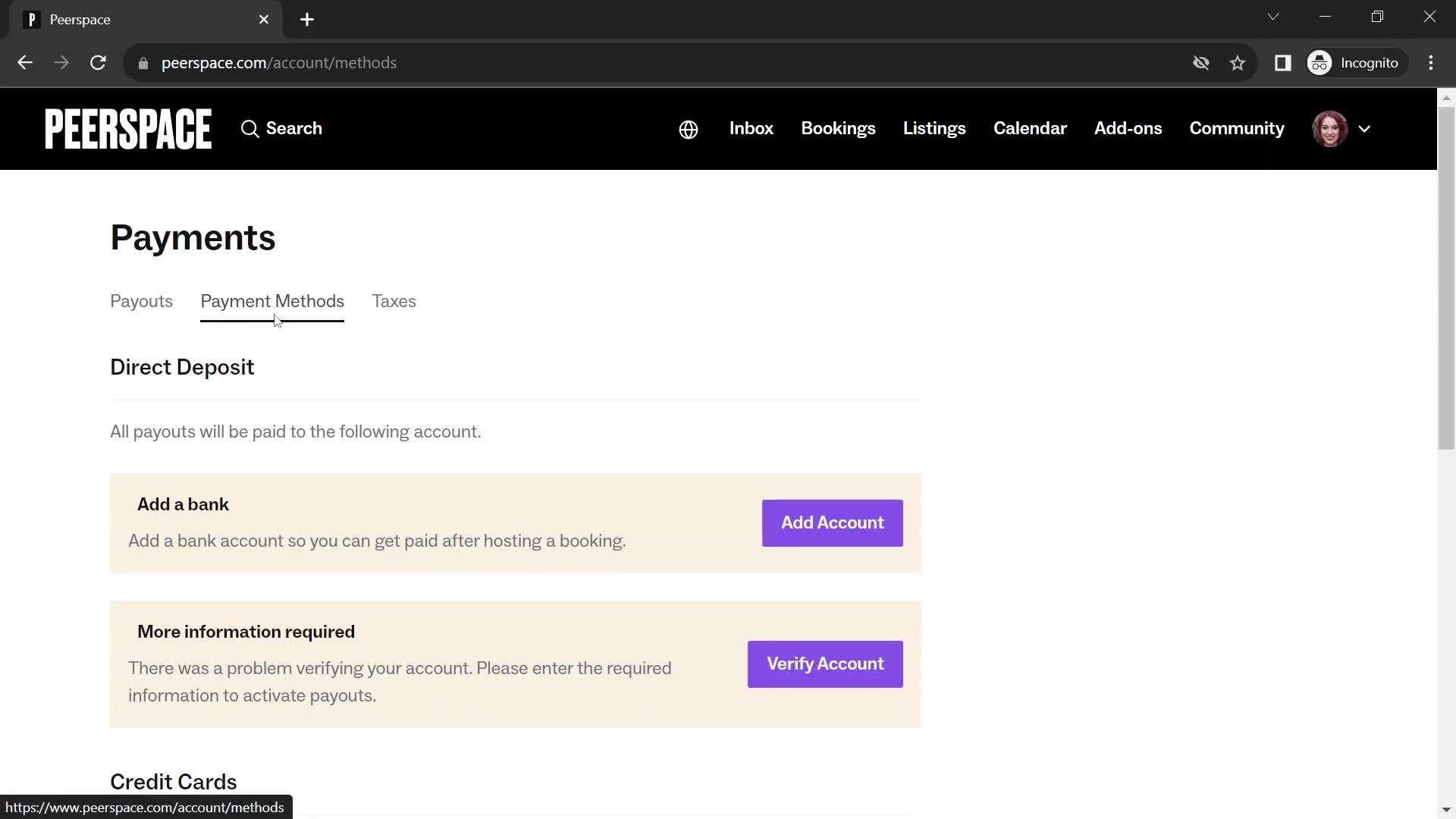The width and height of the screenshot is (1456, 819).
Task: Open the Calendar view
Action: tap(1030, 128)
